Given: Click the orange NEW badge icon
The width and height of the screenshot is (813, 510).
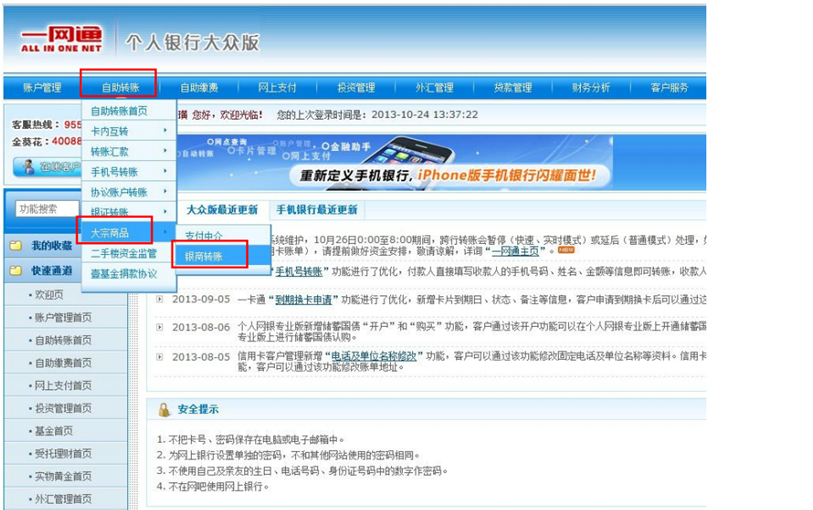Looking at the screenshot, I should (x=566, y=250).
